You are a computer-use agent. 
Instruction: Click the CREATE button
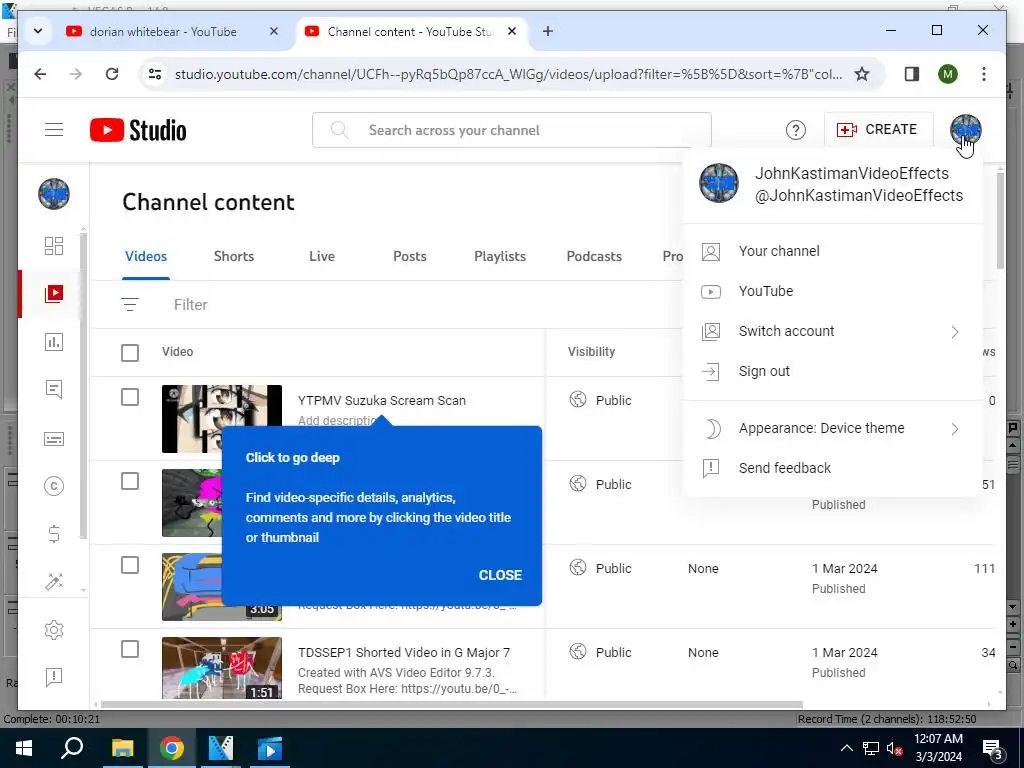click(x=878, y=129)
